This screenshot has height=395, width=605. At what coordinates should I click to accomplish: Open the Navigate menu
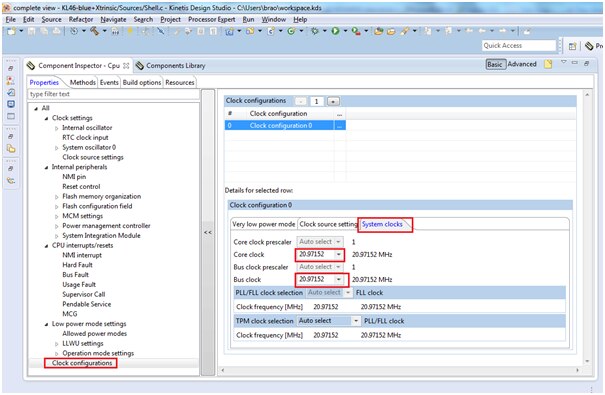(x=113, y=19)
